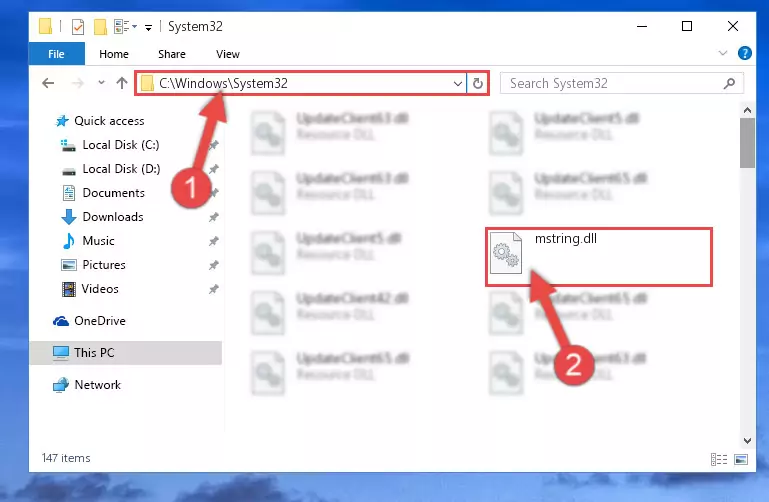This screenshot has height=502, width=769.
Task: Click the OneDrive cloud icon
Action: 61,321
